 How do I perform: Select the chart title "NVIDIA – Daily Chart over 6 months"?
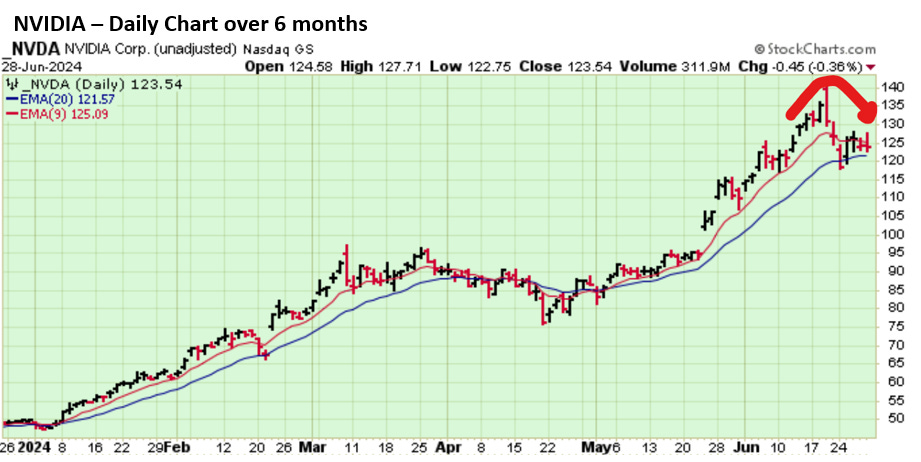191,23
